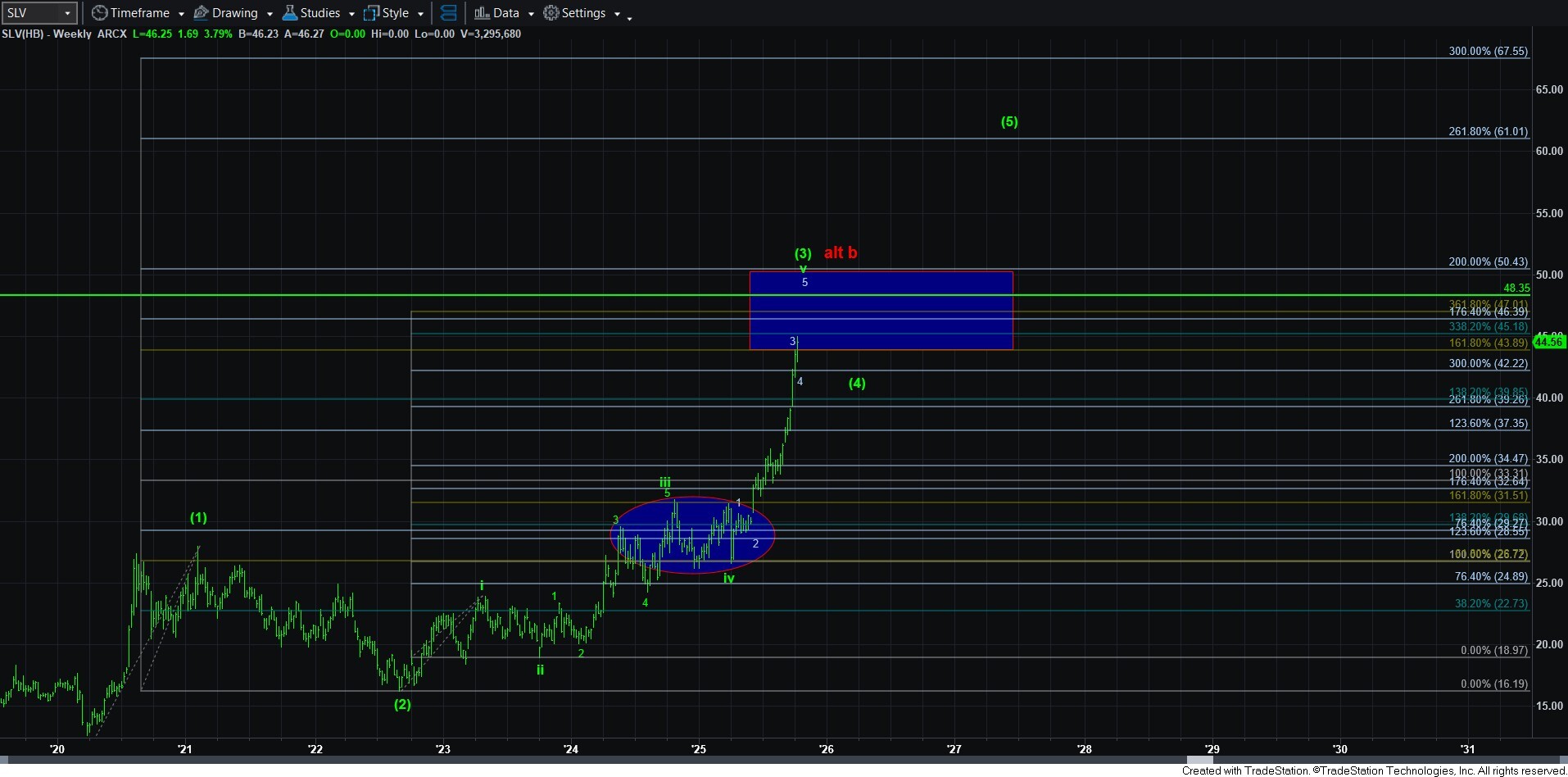This screenshot has height=777, width=1568.
Task: Click the green 48.35 price level marker
Action: (1516, 288)
